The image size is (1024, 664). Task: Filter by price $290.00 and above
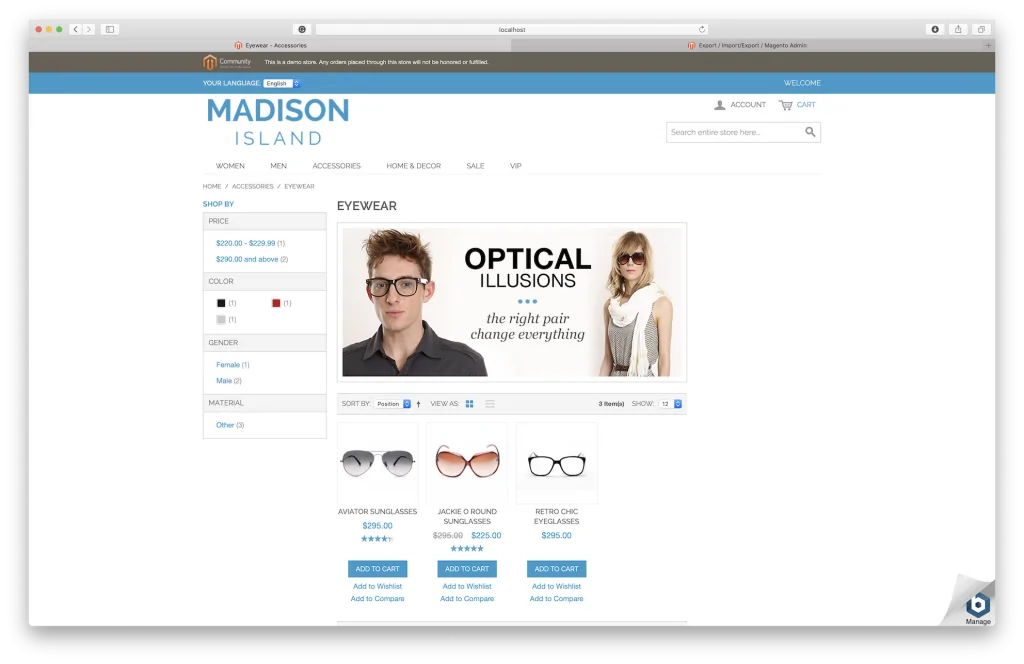point(247,259)
